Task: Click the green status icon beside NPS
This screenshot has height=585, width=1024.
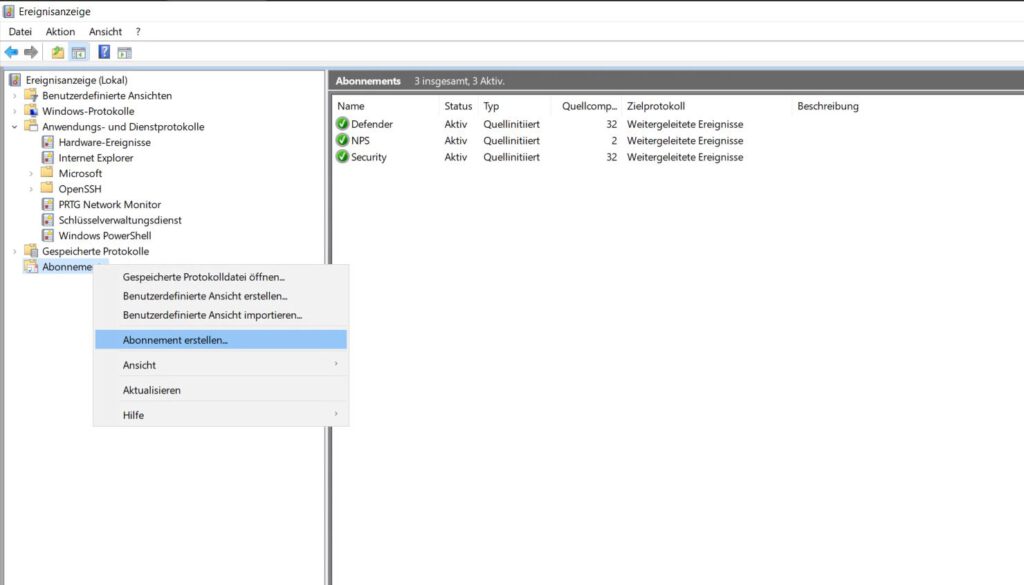Action: [340, 140]
